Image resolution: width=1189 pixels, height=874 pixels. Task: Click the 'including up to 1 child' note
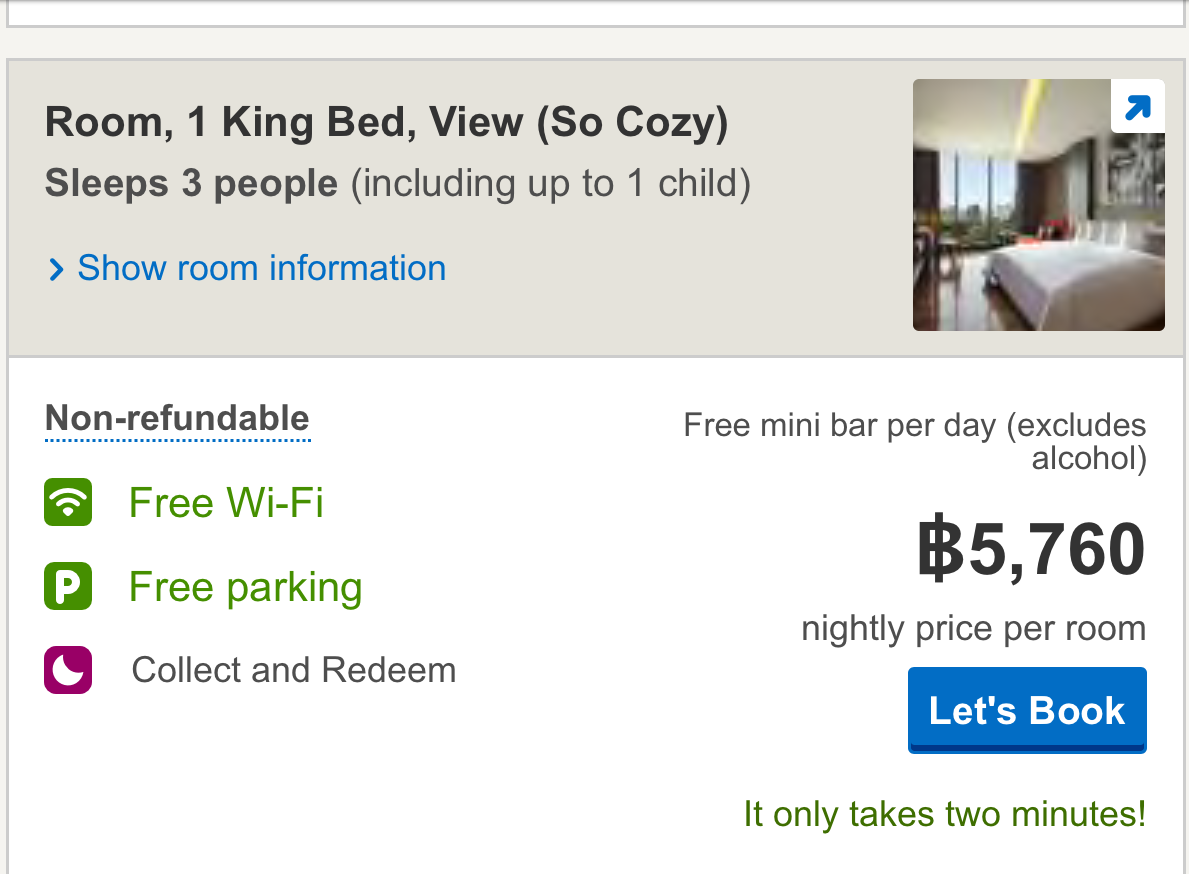[550, 184]
